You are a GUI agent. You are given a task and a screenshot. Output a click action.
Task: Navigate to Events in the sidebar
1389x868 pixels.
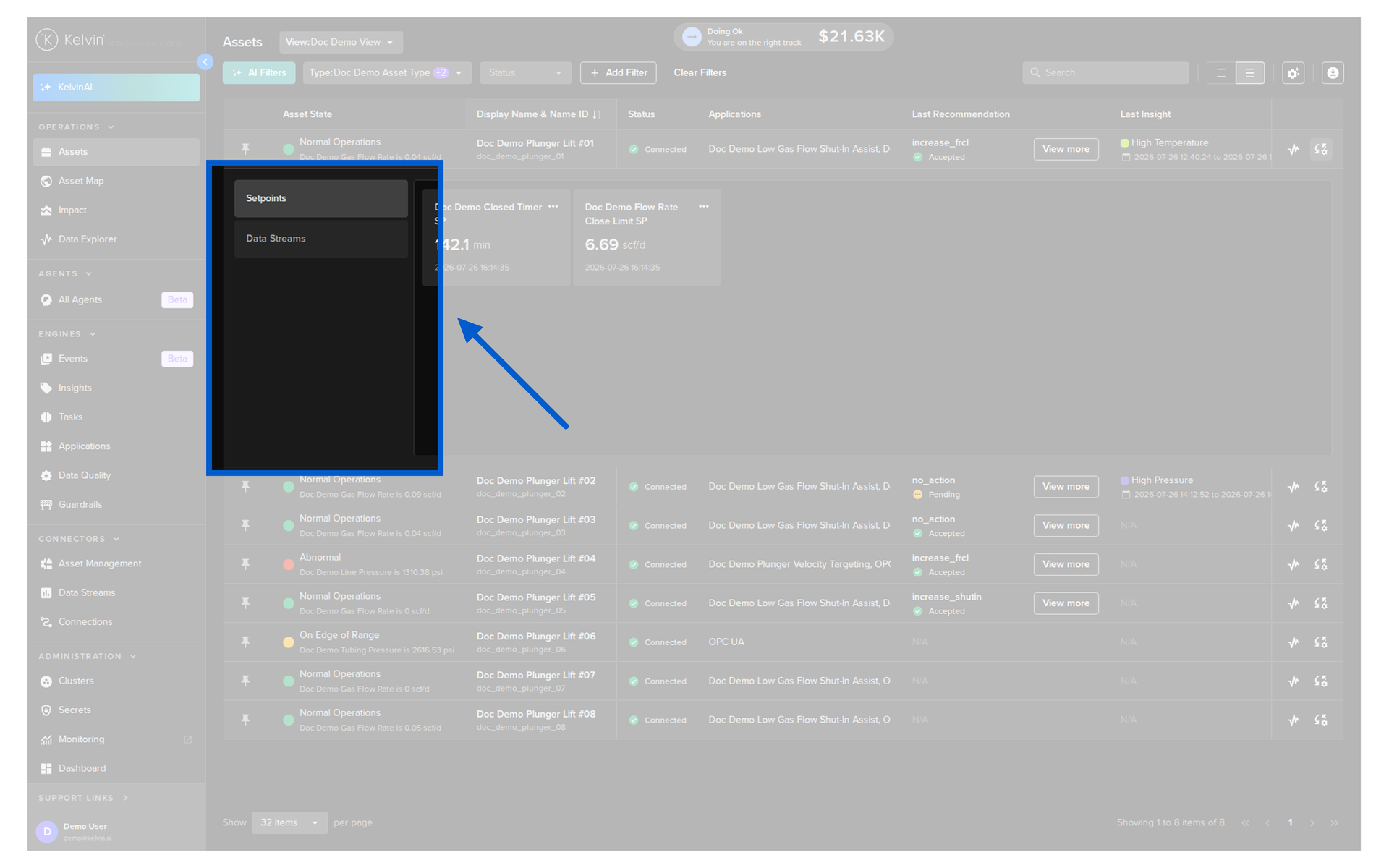pyautogui.click(x=116, y=359)
